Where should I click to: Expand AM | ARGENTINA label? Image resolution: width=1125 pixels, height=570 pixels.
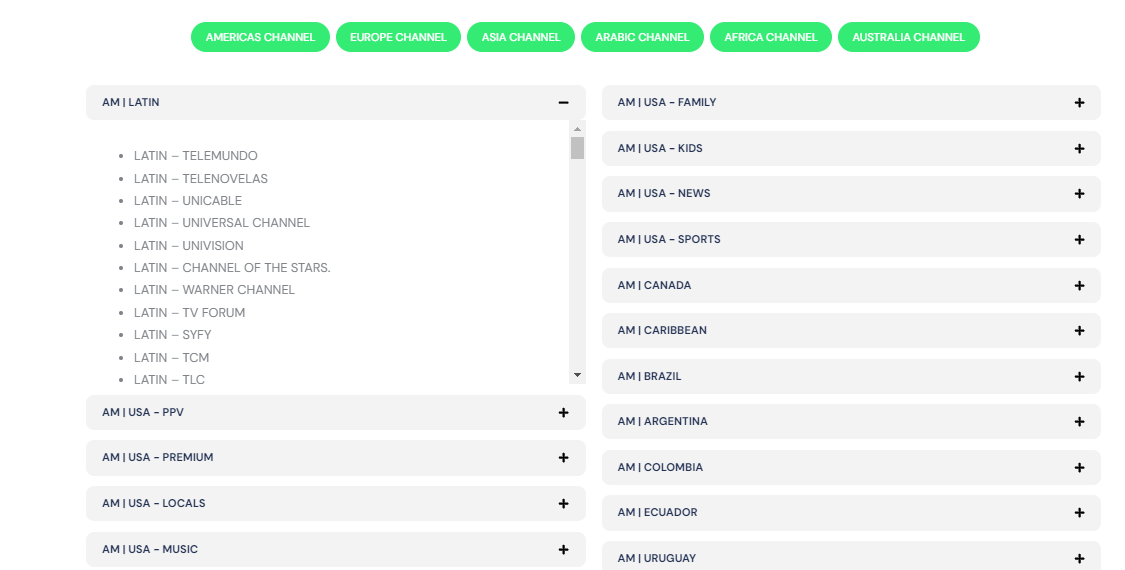663,421
